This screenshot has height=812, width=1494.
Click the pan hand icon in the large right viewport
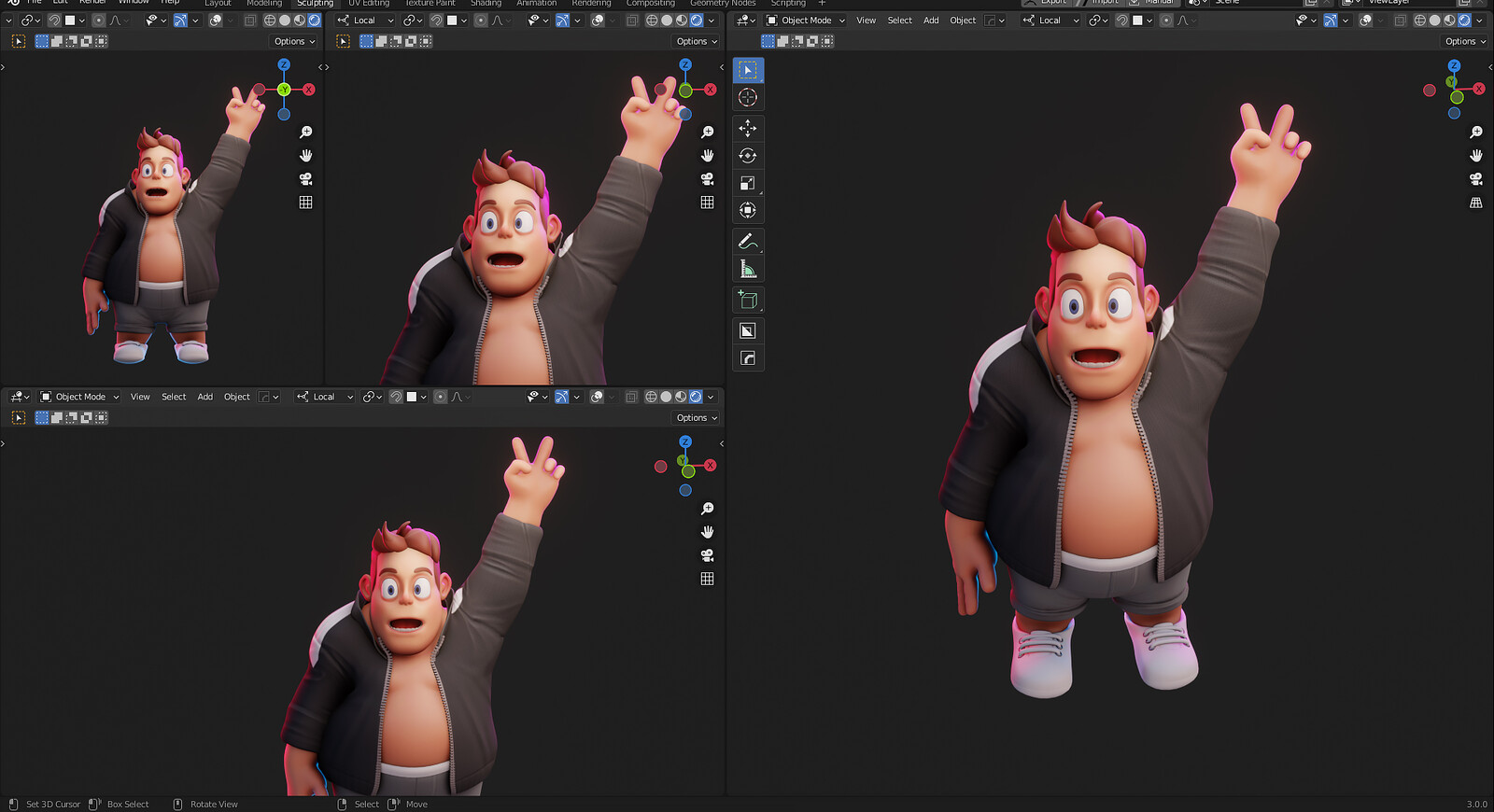1476,156
